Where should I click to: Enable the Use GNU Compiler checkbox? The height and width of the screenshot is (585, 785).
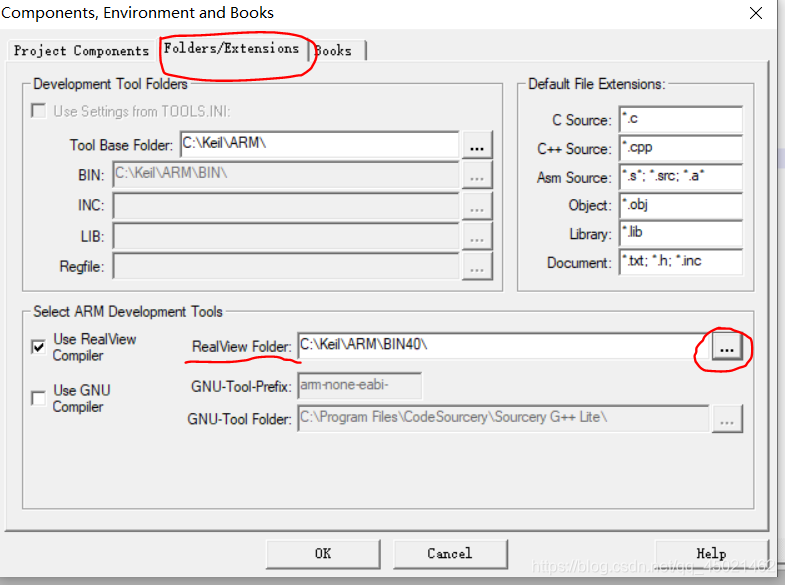coord(39,398)
